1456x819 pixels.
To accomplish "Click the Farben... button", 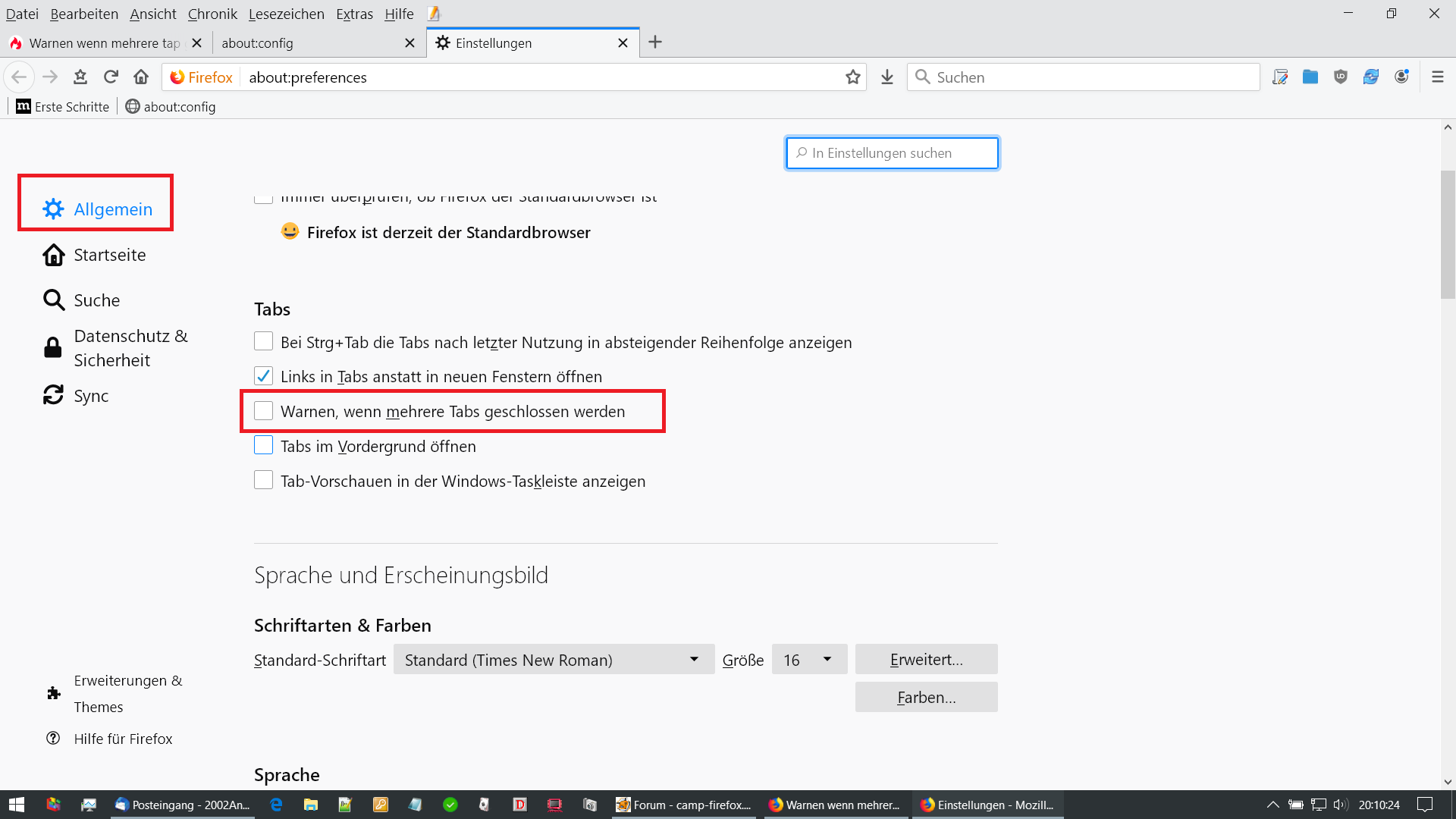I will (x=926, y=698).
